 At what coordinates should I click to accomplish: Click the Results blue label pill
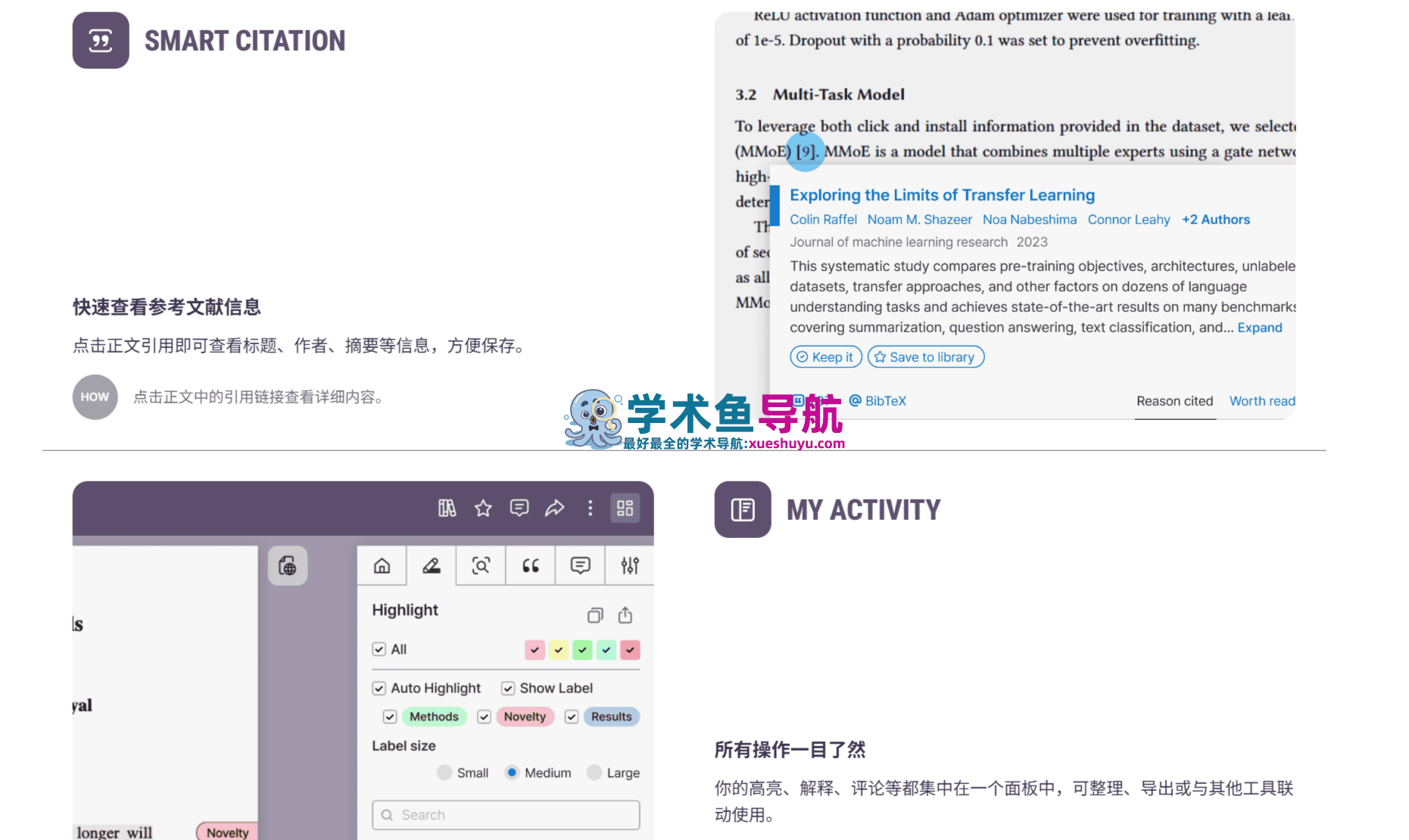[611, 717]
